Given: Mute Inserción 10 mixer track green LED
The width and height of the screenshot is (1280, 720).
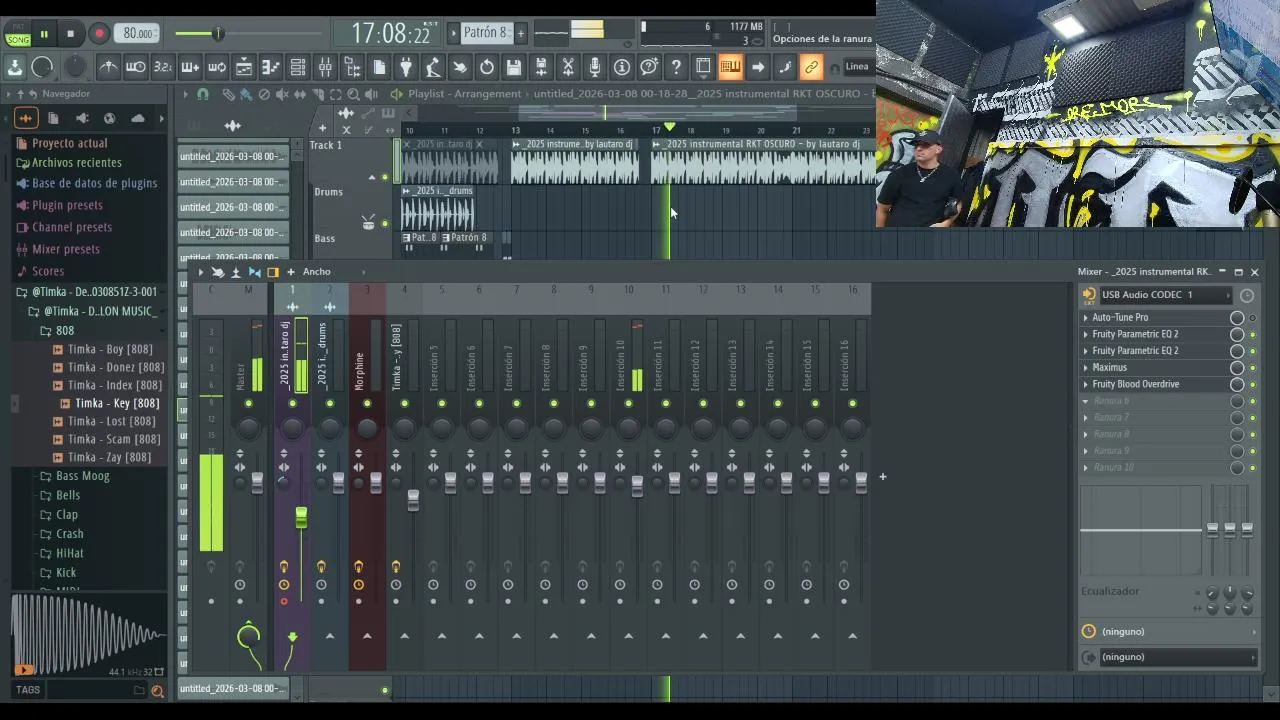Looking at the screenshot, I should pyautogui.click(x=628, y=403).
